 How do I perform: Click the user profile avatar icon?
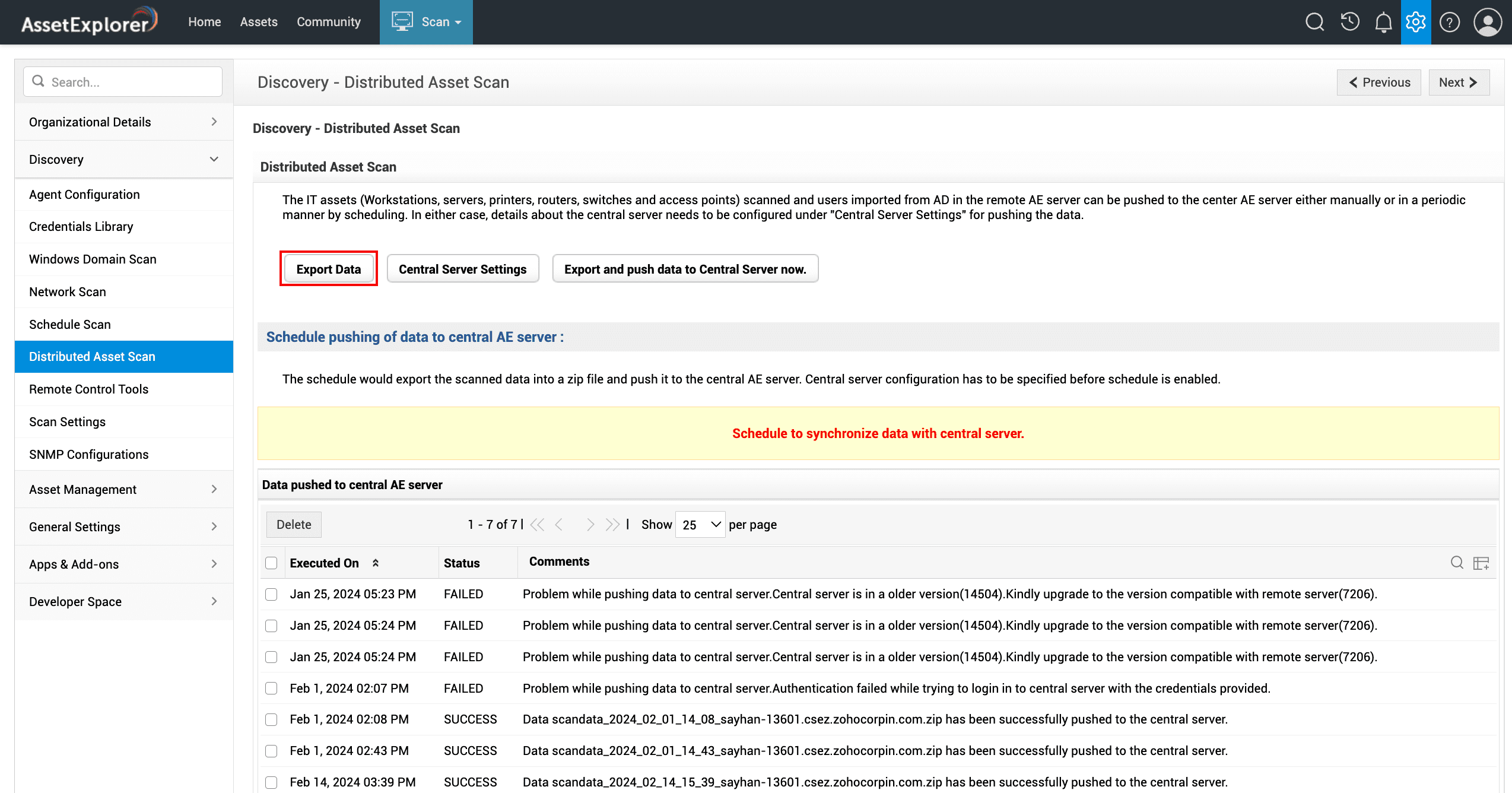tap(1487, 22)
